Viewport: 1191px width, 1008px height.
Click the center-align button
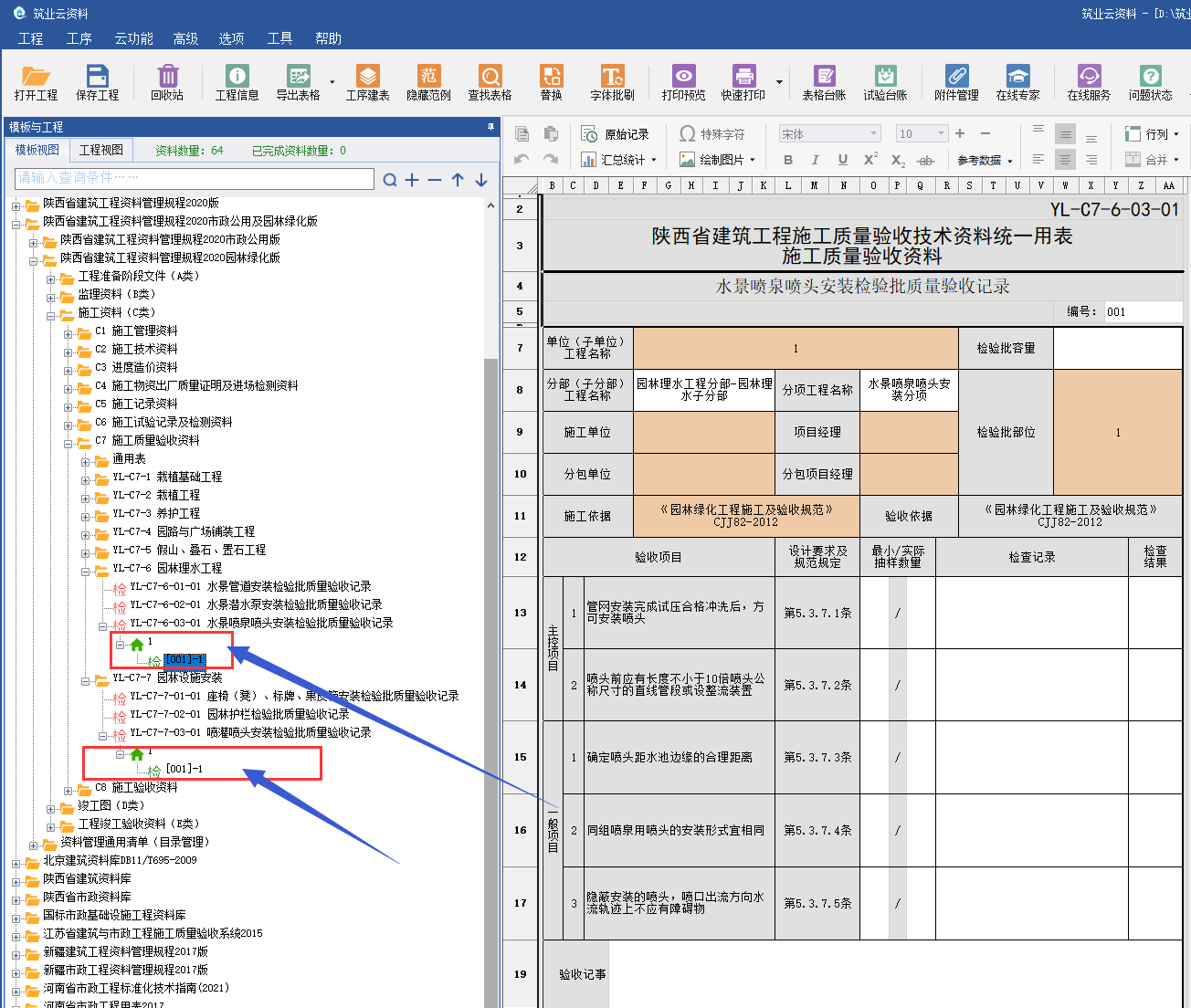click(x=1065, y=160)
